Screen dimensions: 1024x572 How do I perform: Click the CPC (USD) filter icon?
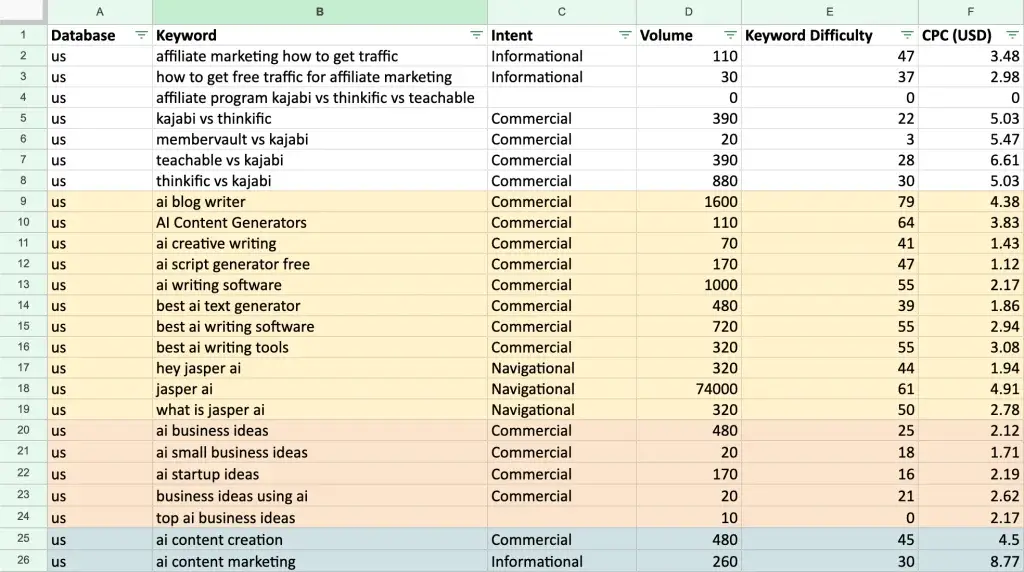pos(1012,35)
